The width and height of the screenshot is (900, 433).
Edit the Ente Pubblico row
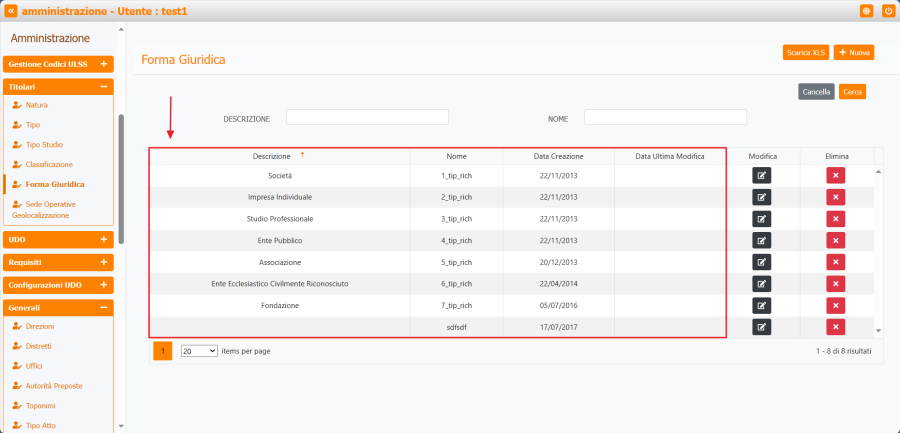[761, 241]
